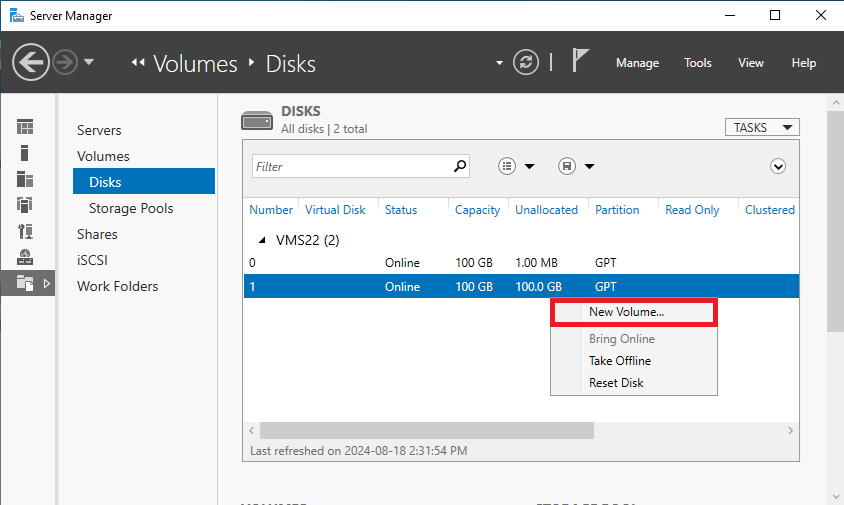Choose Reset Disk from context menu
This screenshot has width=844, height=505.
click(634, 383)
